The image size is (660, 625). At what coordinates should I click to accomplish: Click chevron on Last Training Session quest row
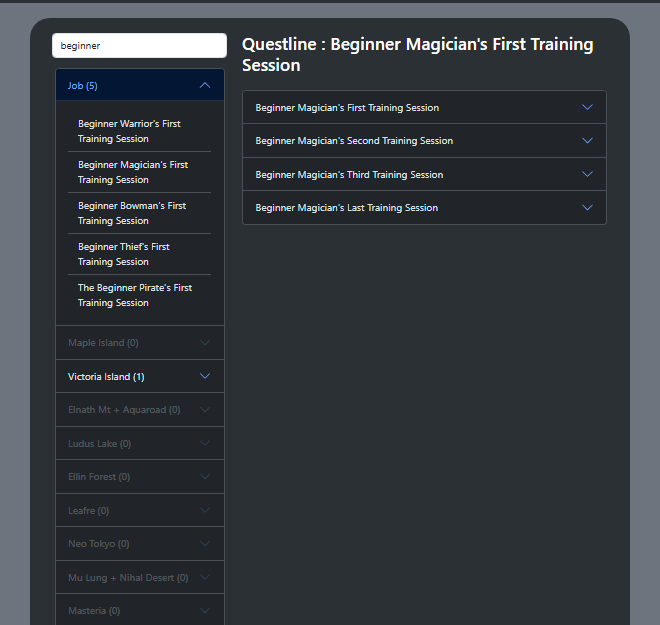tap(587, 207)
